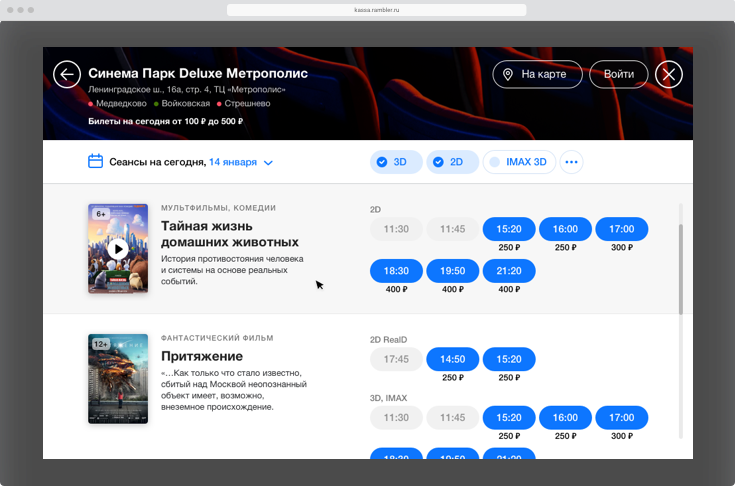Go back with the left arrow icon
The height and width of the screenshot is (486, 735).
coord(67,74)
